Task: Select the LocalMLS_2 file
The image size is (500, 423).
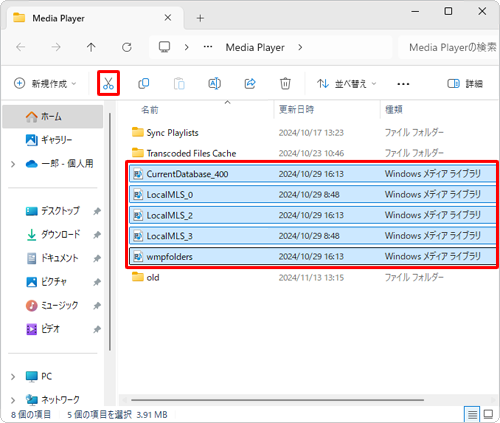Action: [x=312, y=215]
